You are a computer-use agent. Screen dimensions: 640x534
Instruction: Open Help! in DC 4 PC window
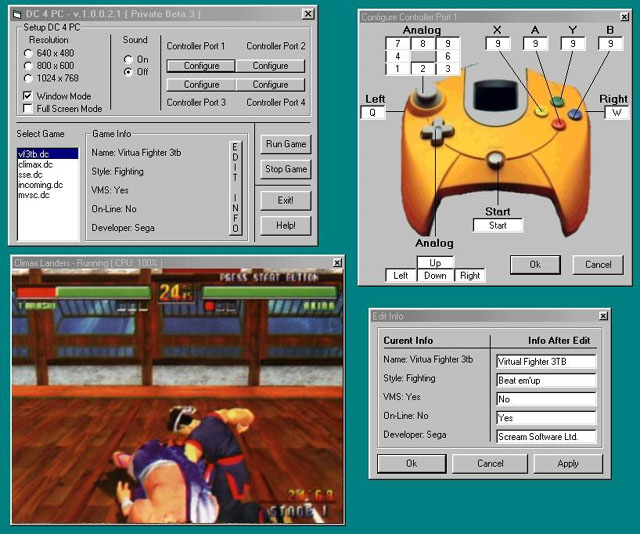tap(286, 225)
